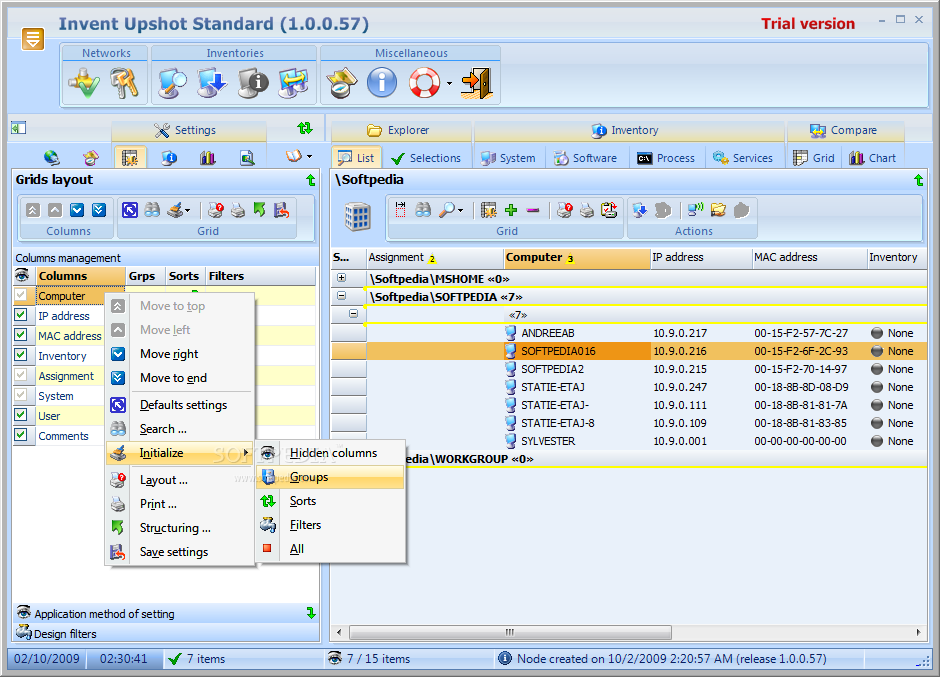Image resolution: width=940 pixels, height=677 pixels.
Task: Click the monitor info Inventories icon
Action: click(253, 83)
